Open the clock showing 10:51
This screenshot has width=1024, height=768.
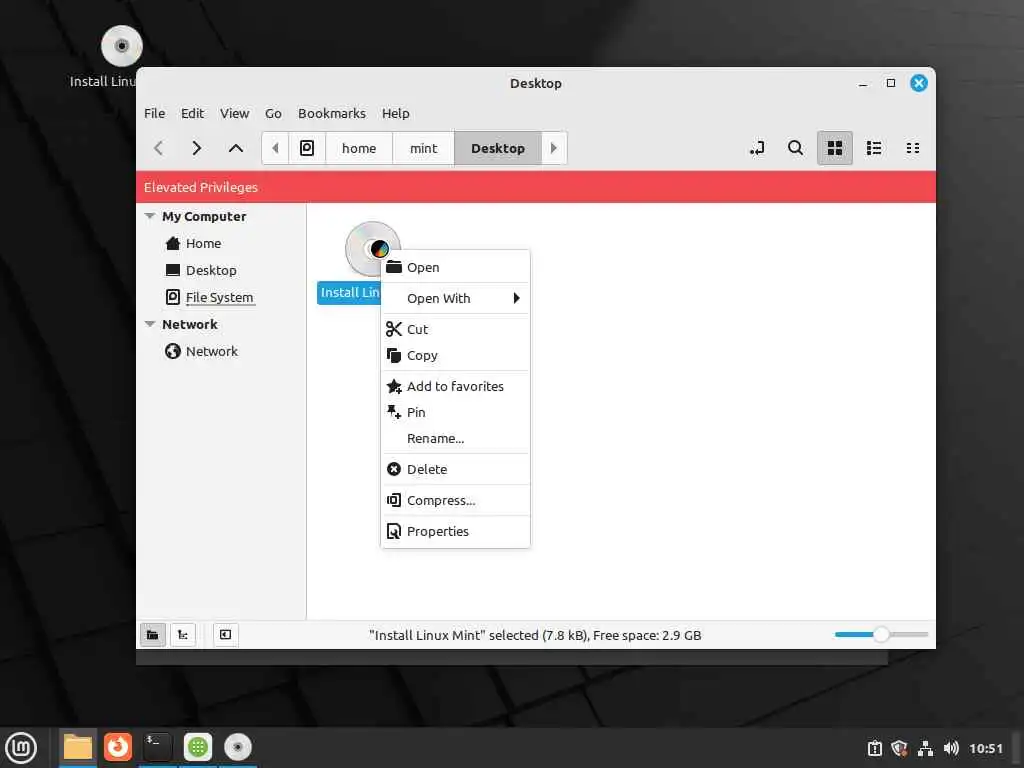985,748
